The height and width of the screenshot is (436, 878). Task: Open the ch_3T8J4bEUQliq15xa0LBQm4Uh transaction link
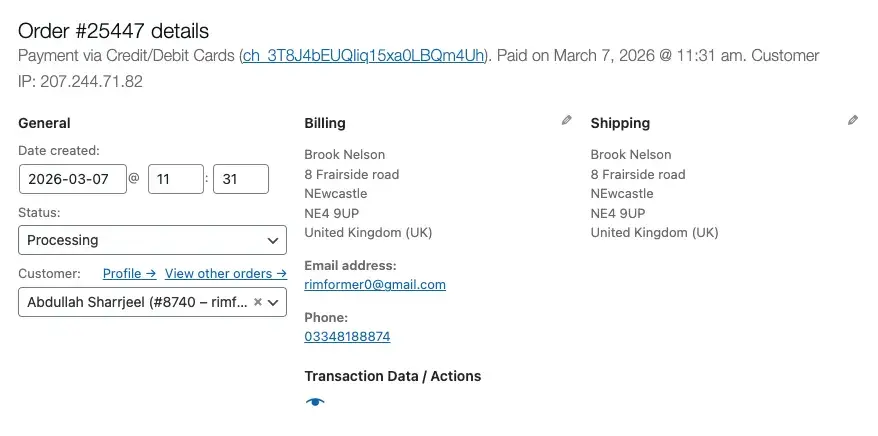pyautogui.click(x=364, y=56)
